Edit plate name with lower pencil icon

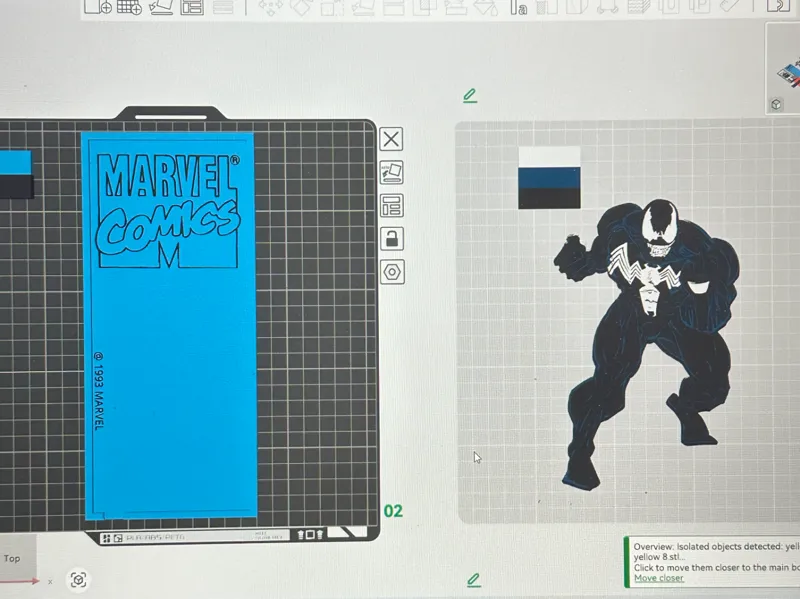[x=473, y=580]
